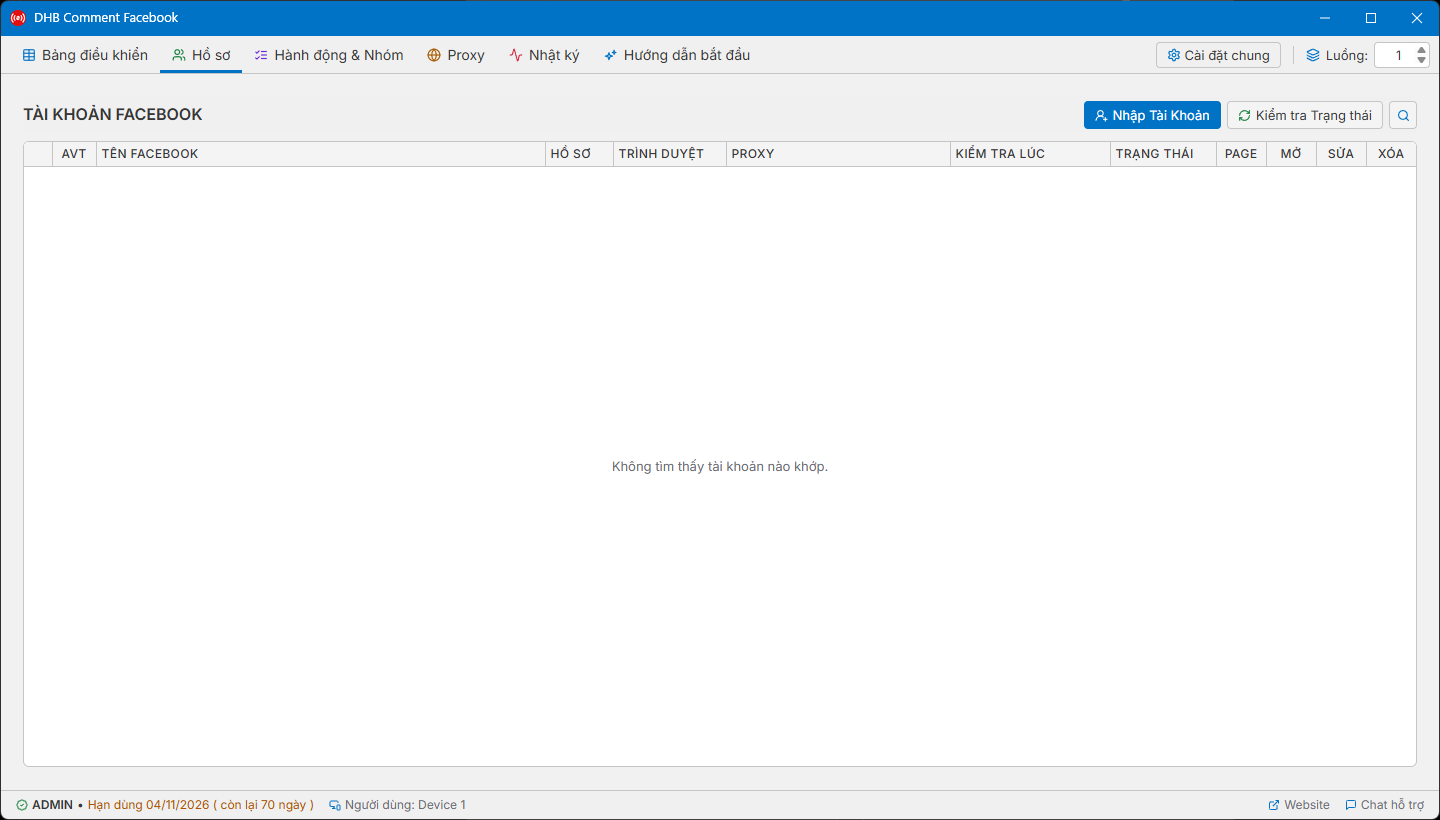Click the KIỂM TRA LÚC column header
This screenshot has height=820, width=1440.
(1030, 154)
